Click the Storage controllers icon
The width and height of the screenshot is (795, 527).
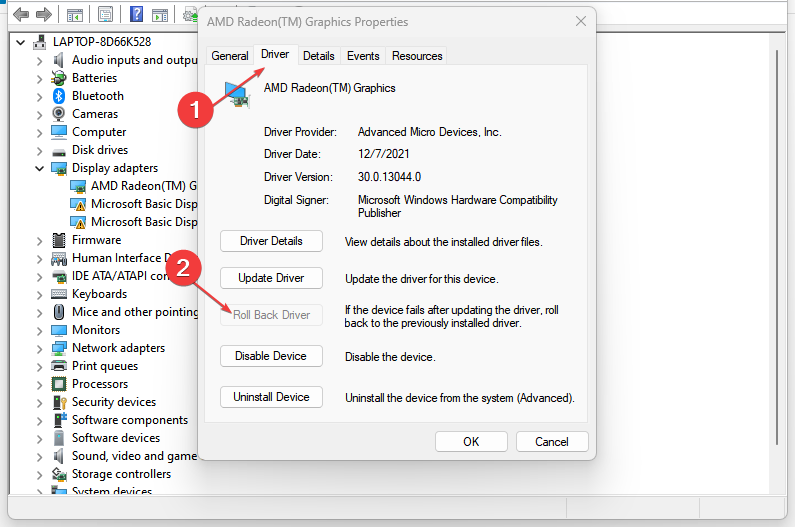coord(59,474)
